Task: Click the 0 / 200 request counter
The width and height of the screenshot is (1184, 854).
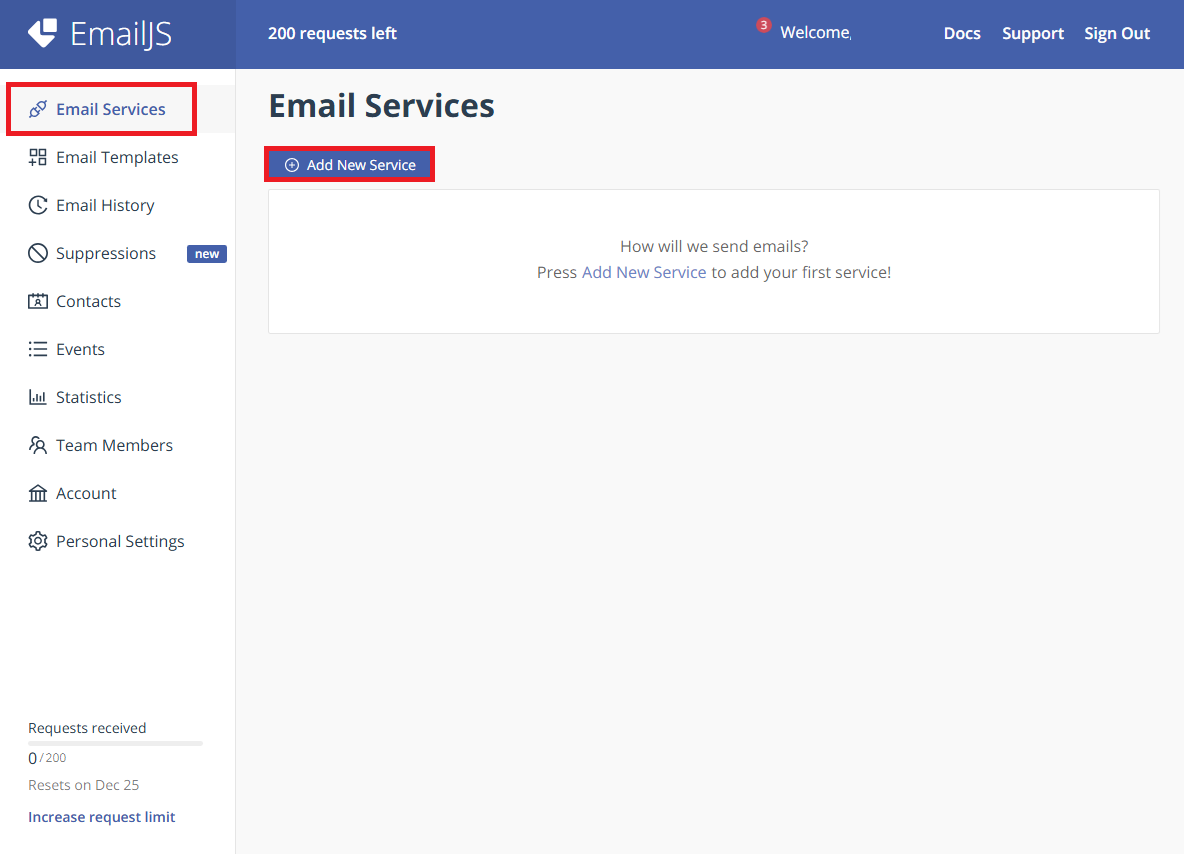Action: coord(47,758)
